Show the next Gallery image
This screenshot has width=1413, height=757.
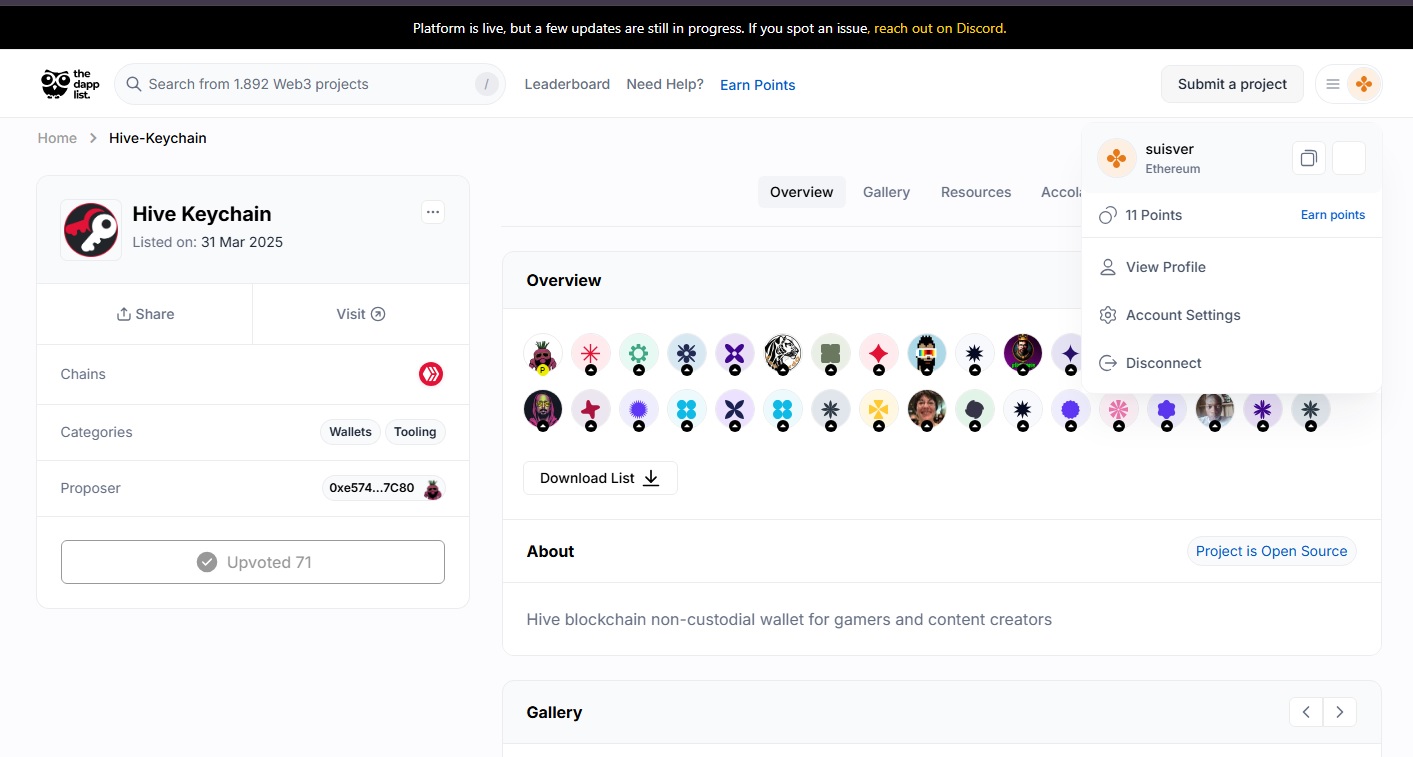click(x=1340, y=712)
